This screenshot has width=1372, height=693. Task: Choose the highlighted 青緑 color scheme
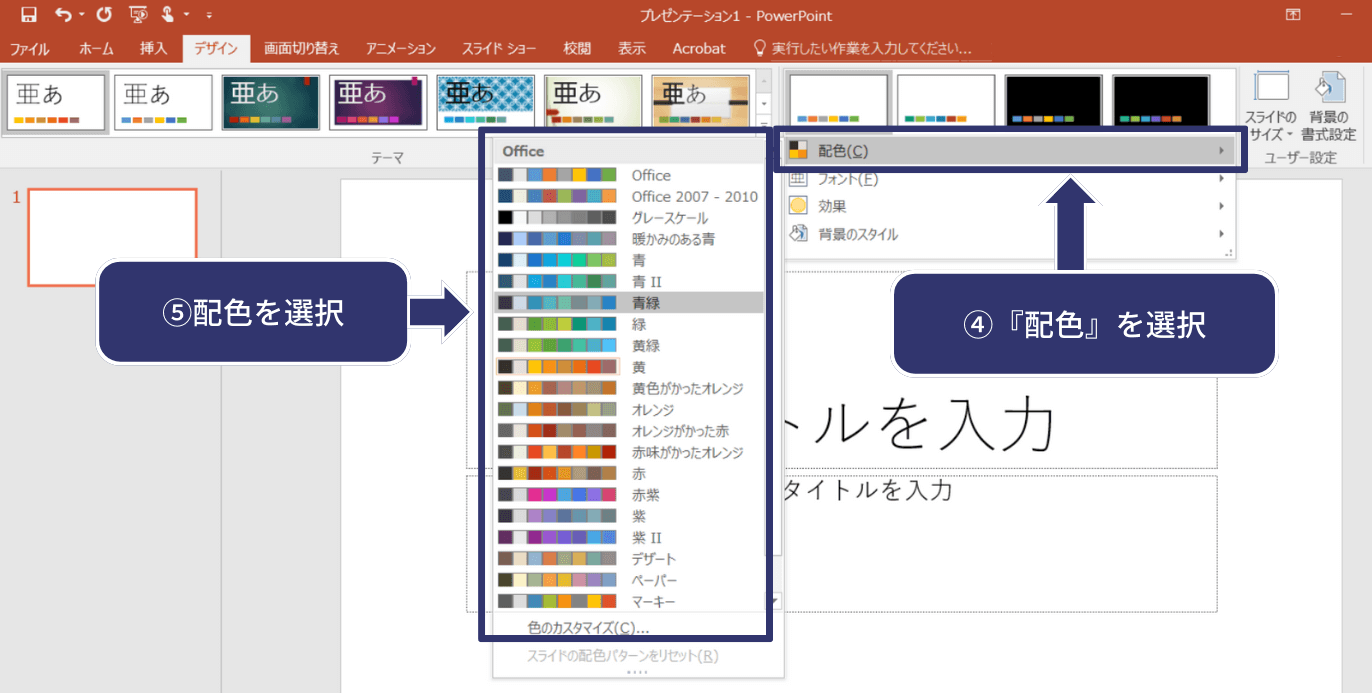pos(630,303)
